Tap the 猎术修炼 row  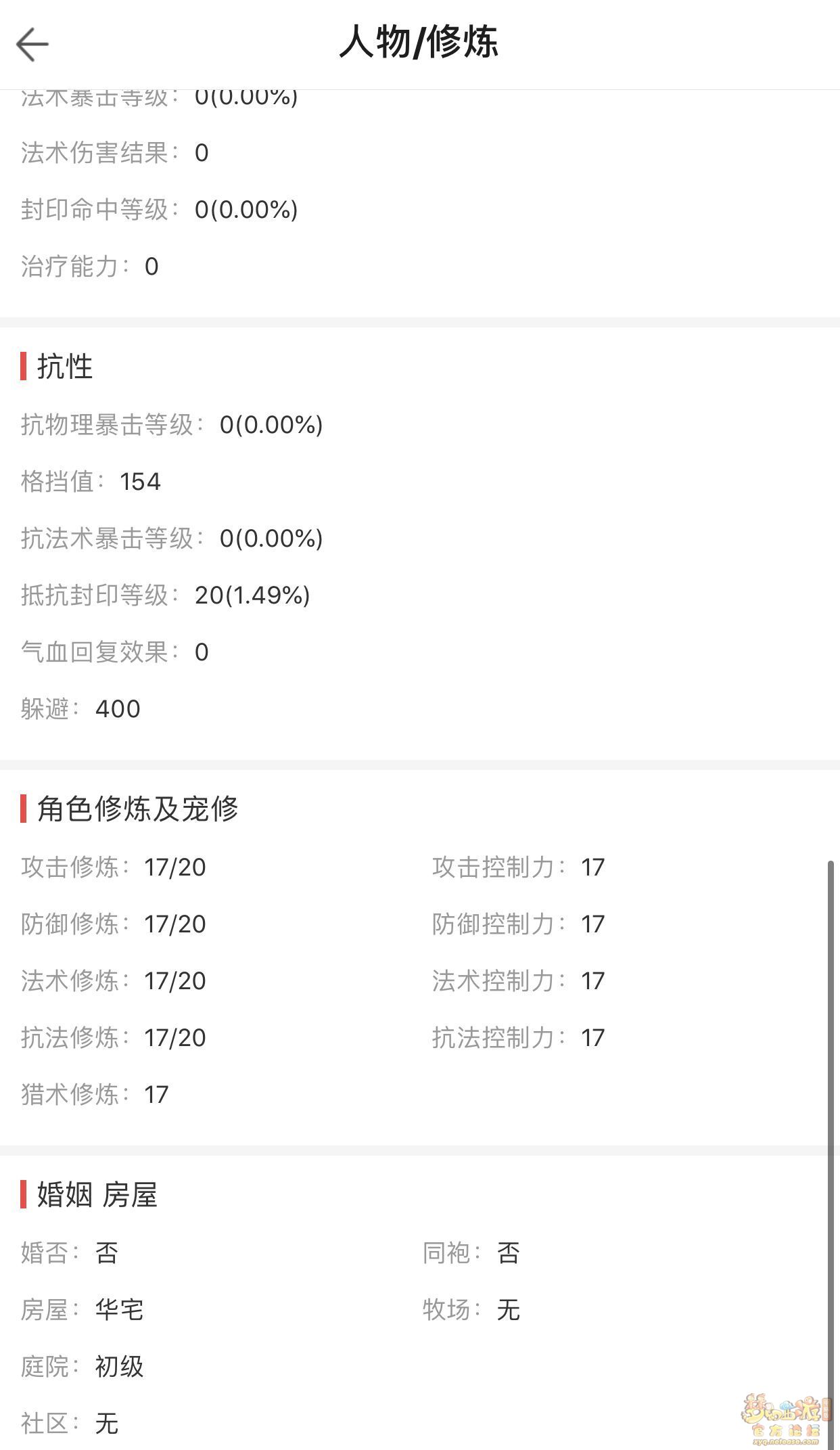[95, 1095]
